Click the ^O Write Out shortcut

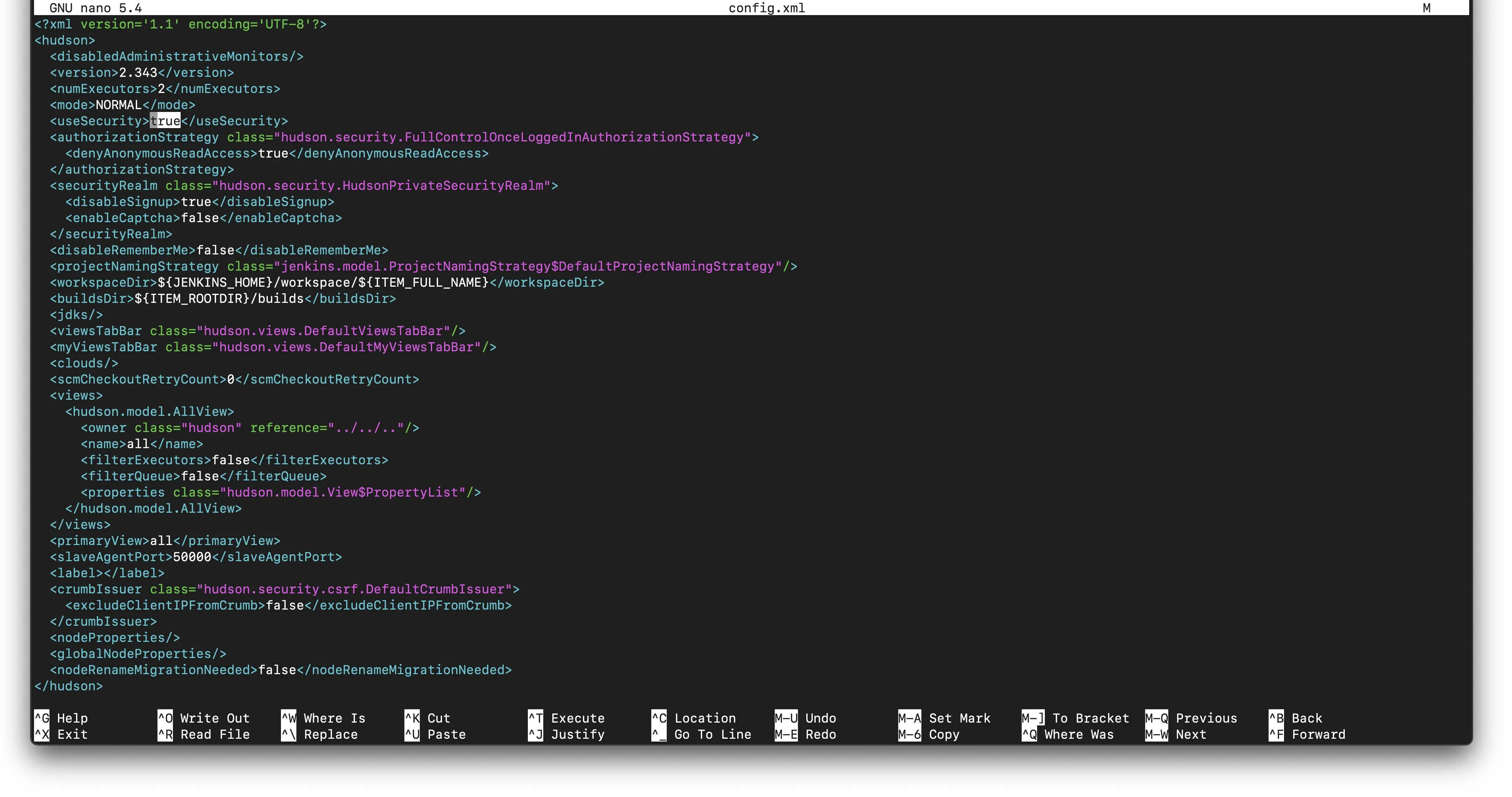(204, 718)
